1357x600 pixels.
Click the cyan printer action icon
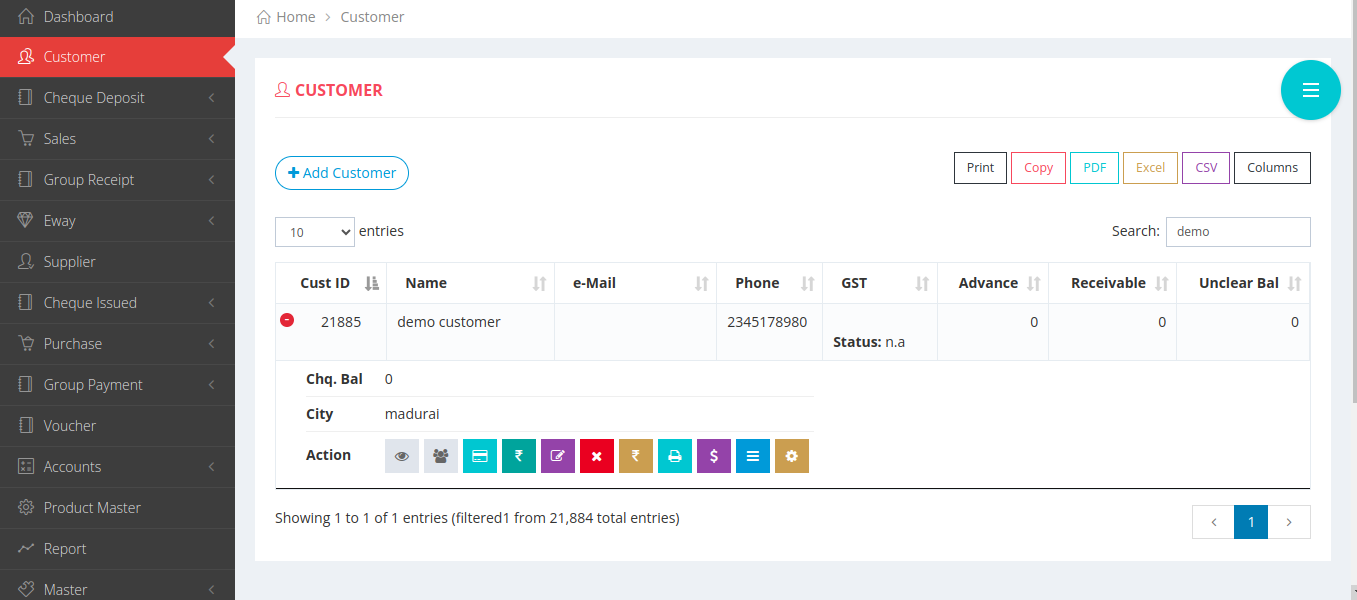pos(675,456)
